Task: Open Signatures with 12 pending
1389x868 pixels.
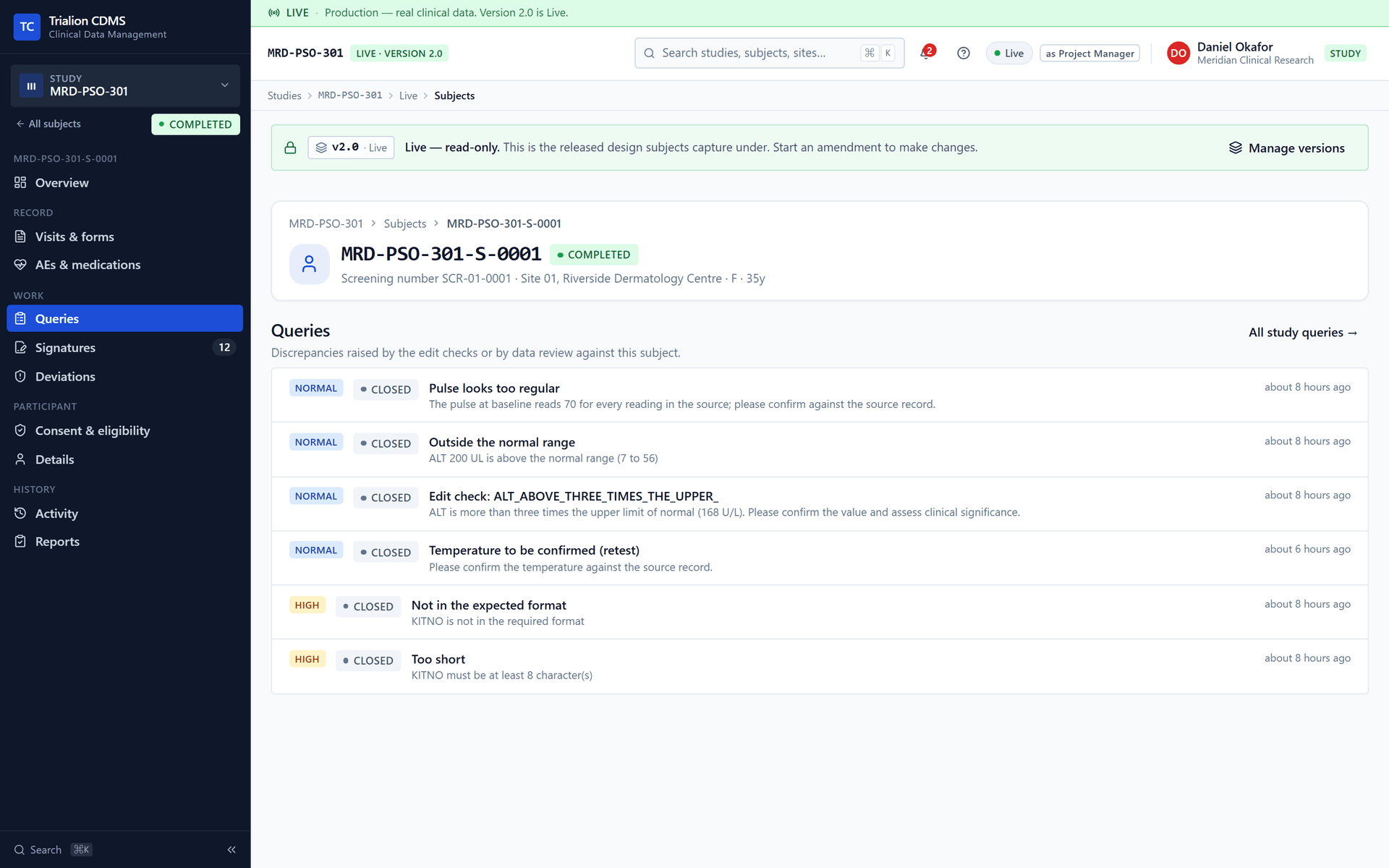Action: [125, 347]
